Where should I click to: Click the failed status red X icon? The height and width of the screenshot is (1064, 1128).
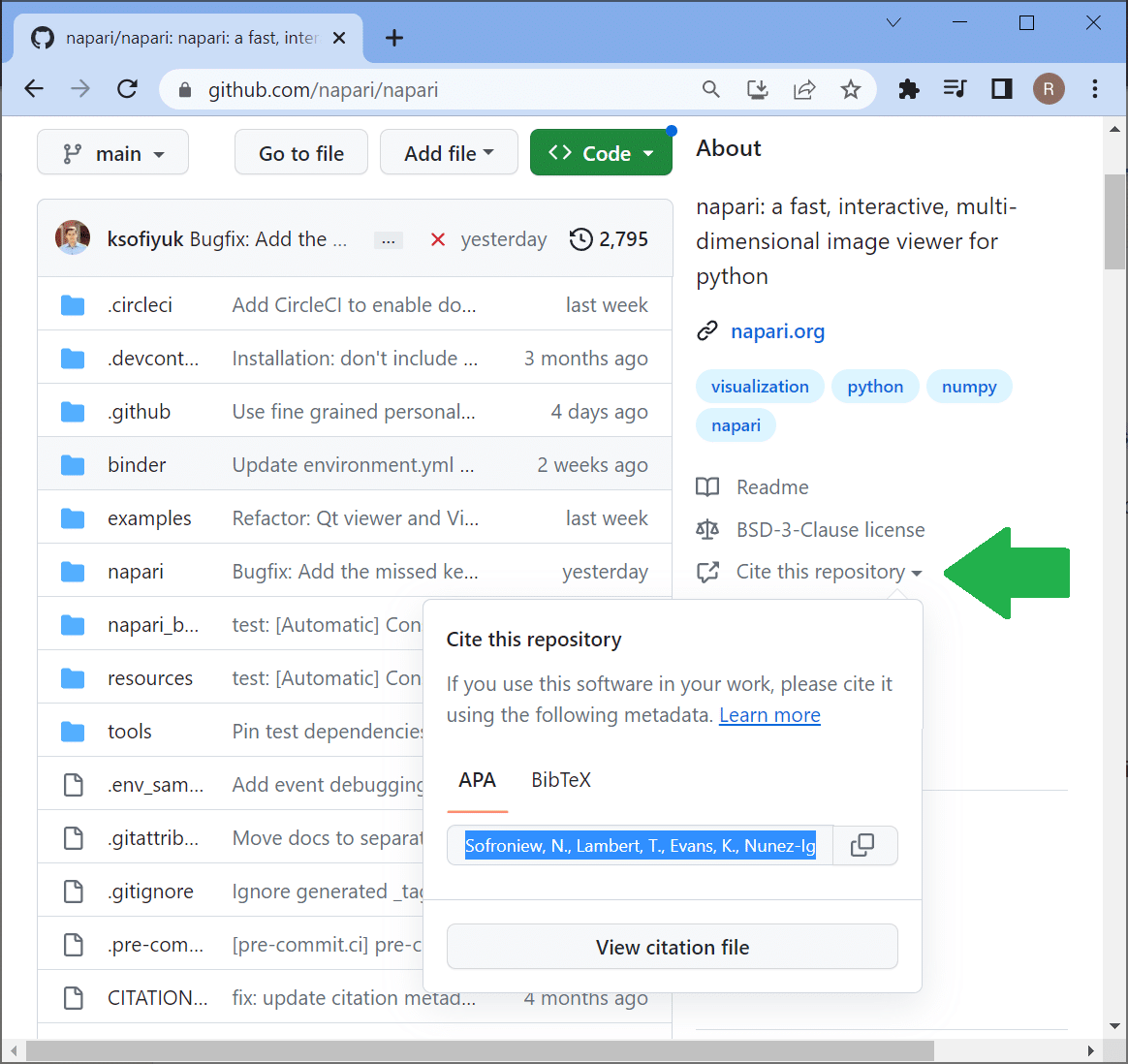pos(438,239)
